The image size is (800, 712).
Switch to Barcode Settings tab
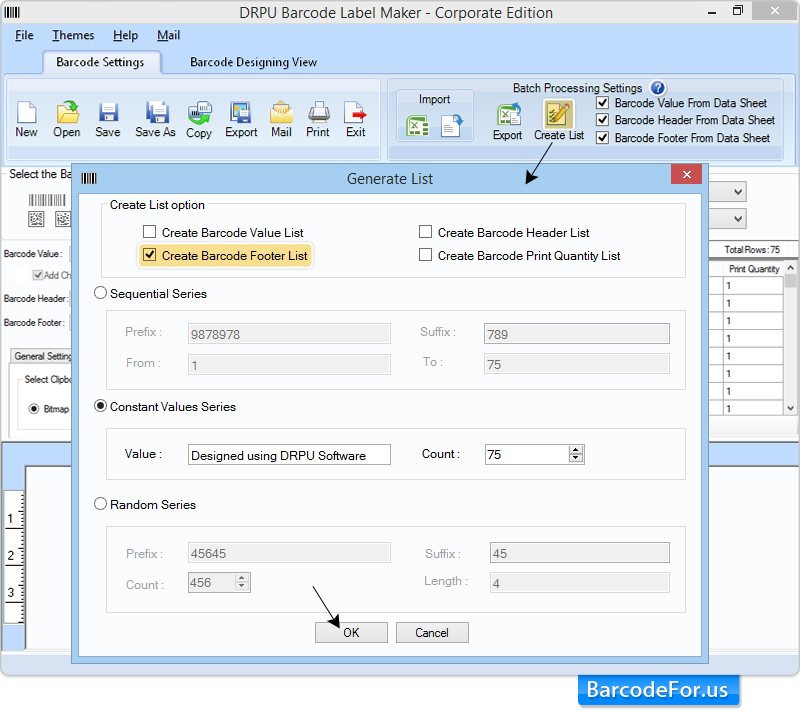pyautogui.click(x=101, y=62)
